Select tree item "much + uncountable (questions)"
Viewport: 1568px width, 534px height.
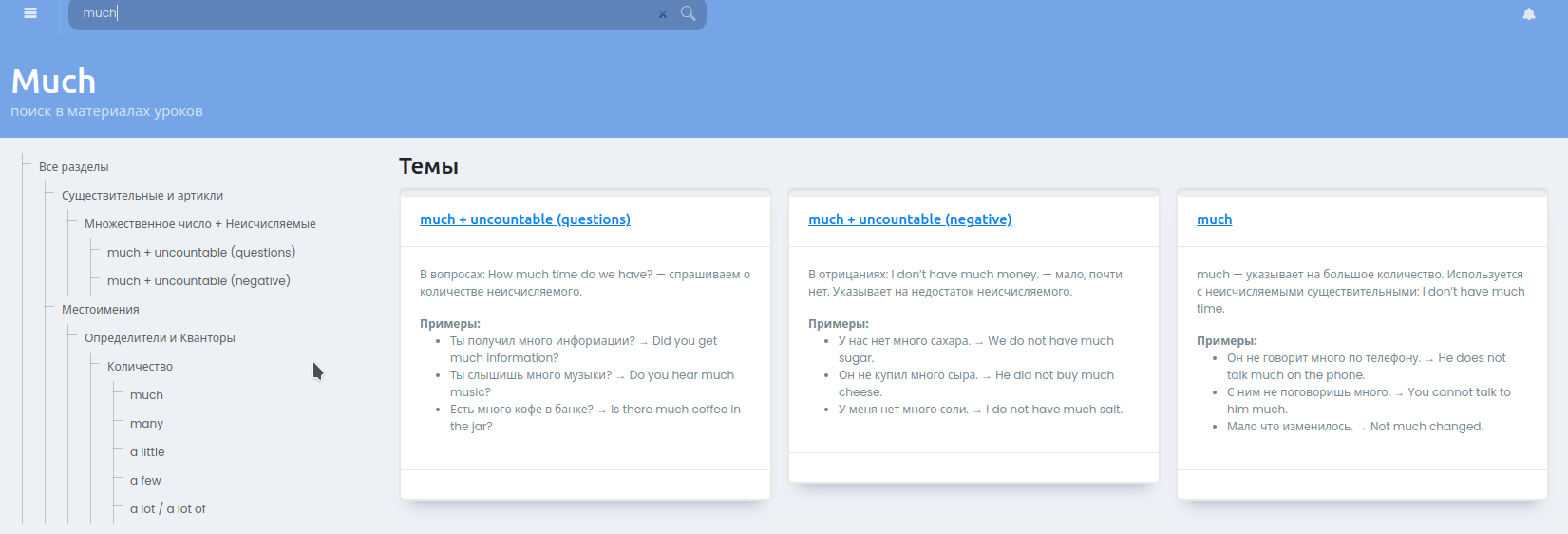click(201, 253)
